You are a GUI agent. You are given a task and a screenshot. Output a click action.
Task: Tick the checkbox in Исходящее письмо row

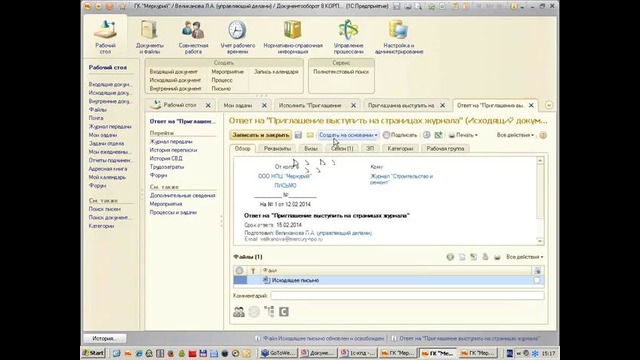[537, 280]
